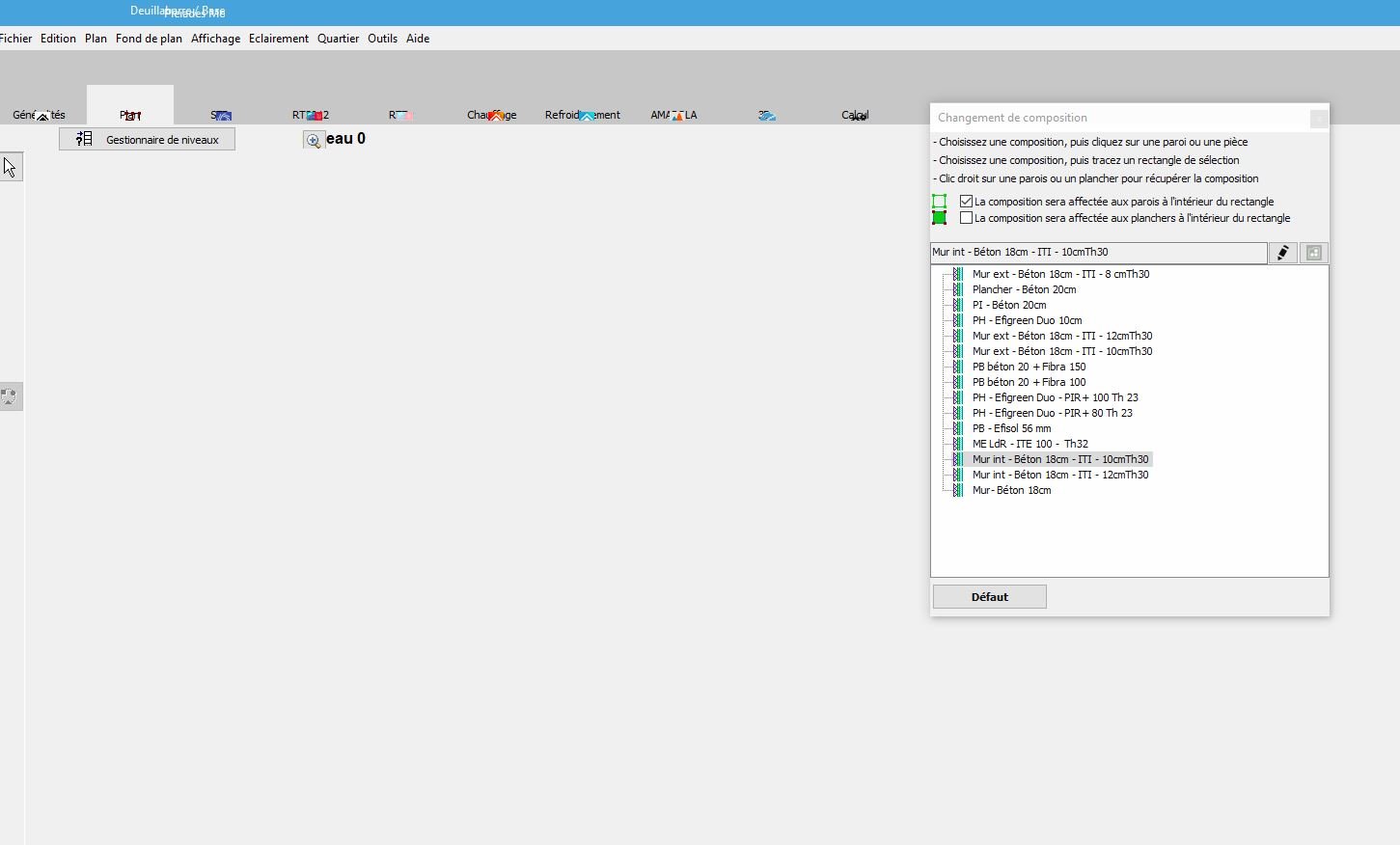
Task: Switch to the Chauffage tab
Action: [491, 115]
